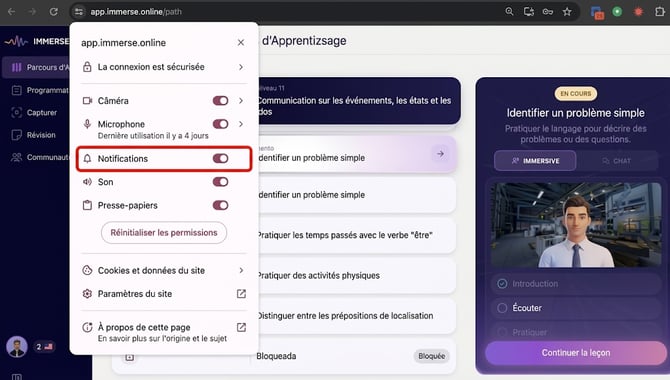Image resolution: width=670 pixels, height=380 pixels.
Task: Click the red bug extension icon
Action: coord(638,12)
